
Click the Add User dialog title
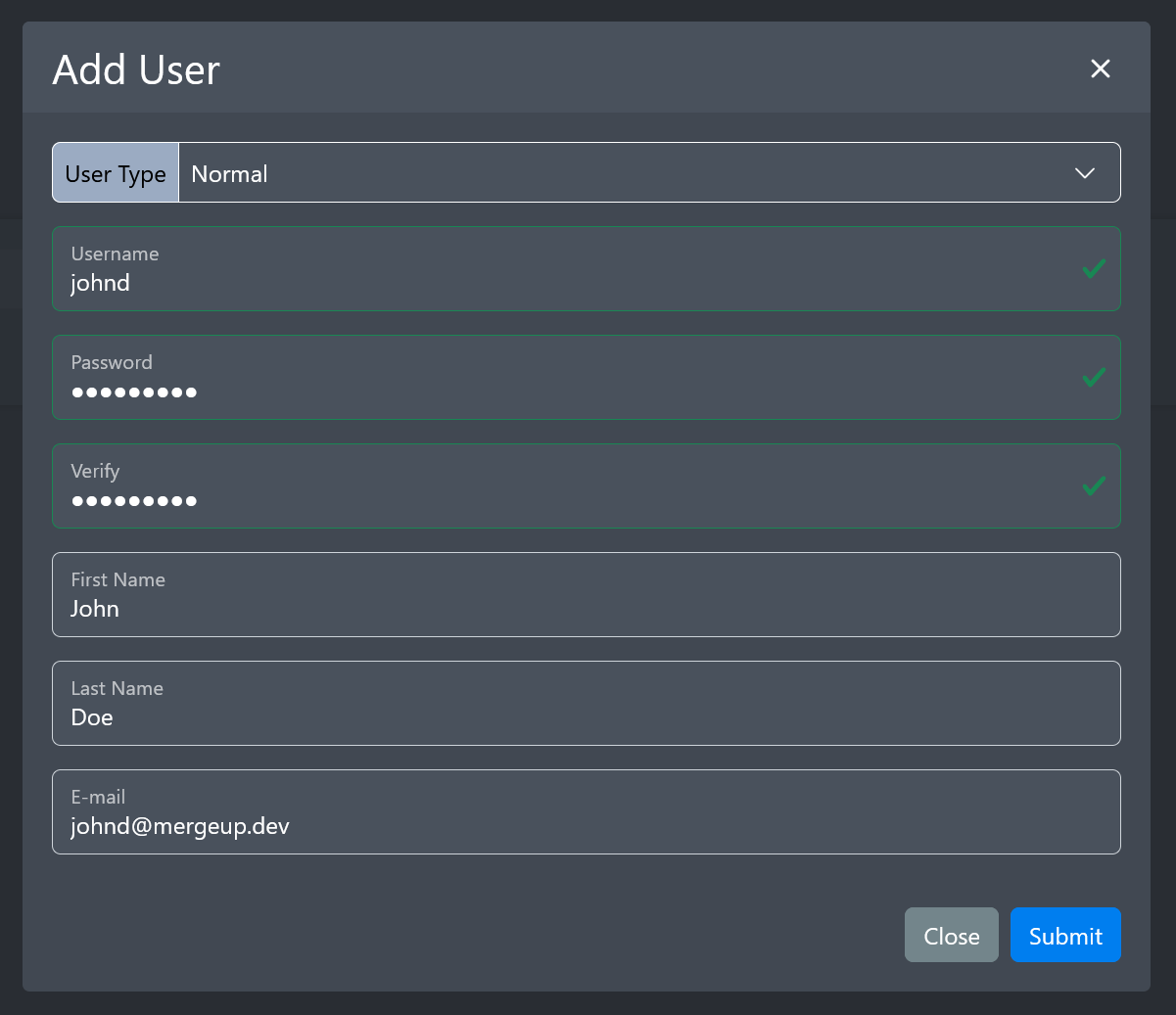click(136, 69)
